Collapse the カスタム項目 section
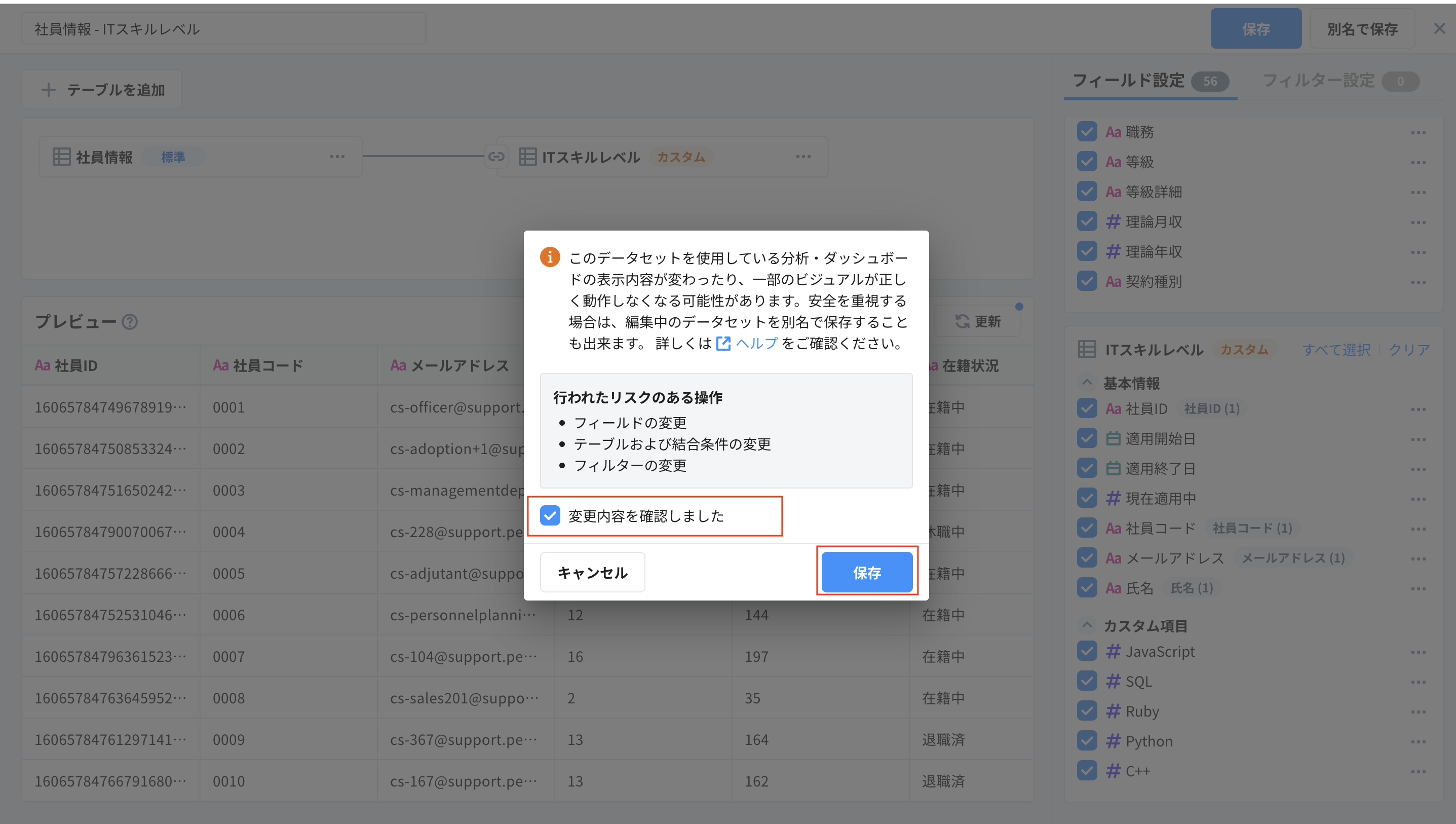This screenshot has width=1456, height=824. click(1086, 625)
